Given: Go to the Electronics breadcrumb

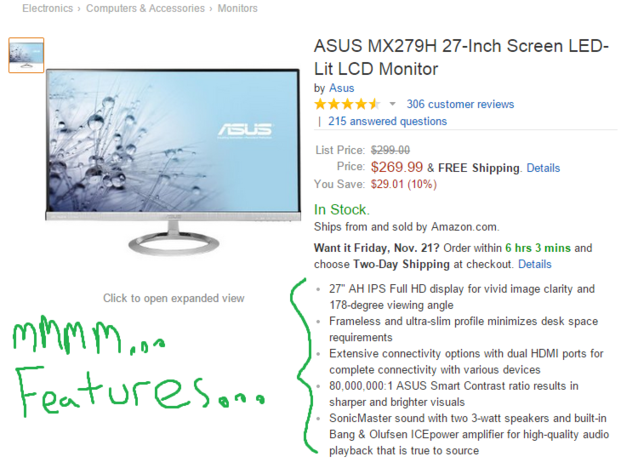Looking at the screenshot, I should (48, 8).
